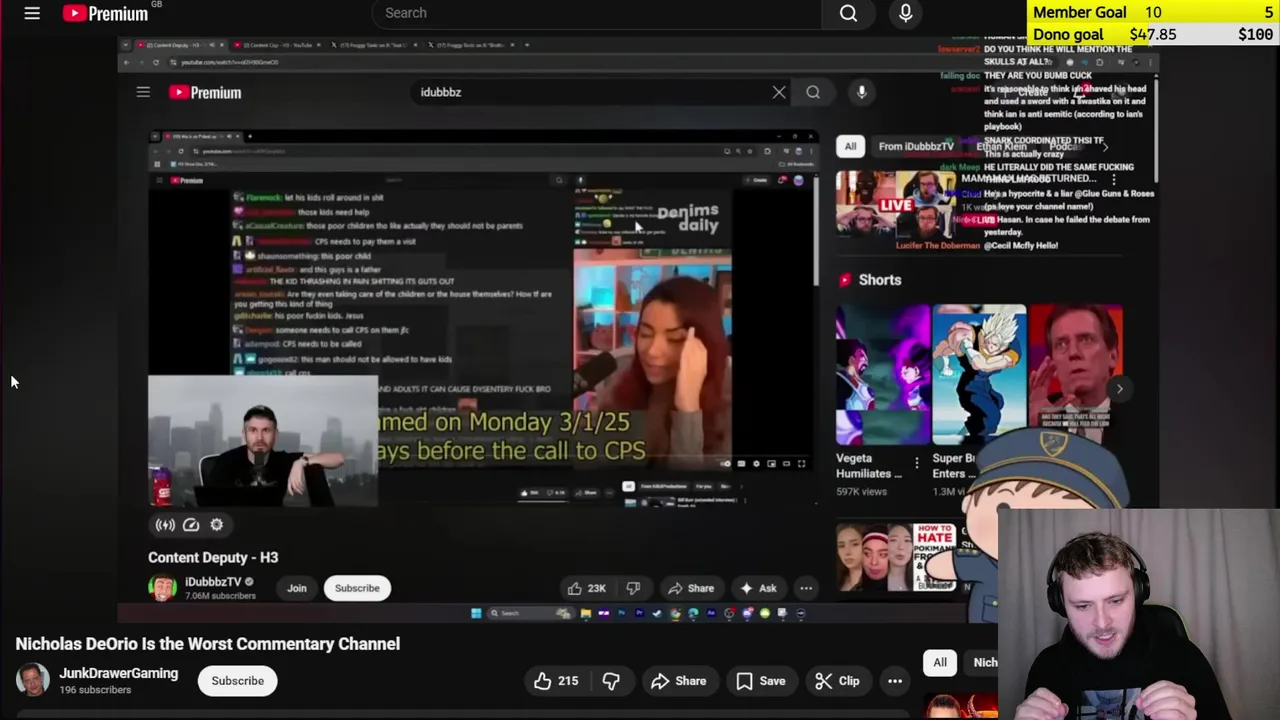This screenshot has height=720, width=1280.
Task: Open How to Hate Pokimane thumbnail
Action: coord(896,556)
